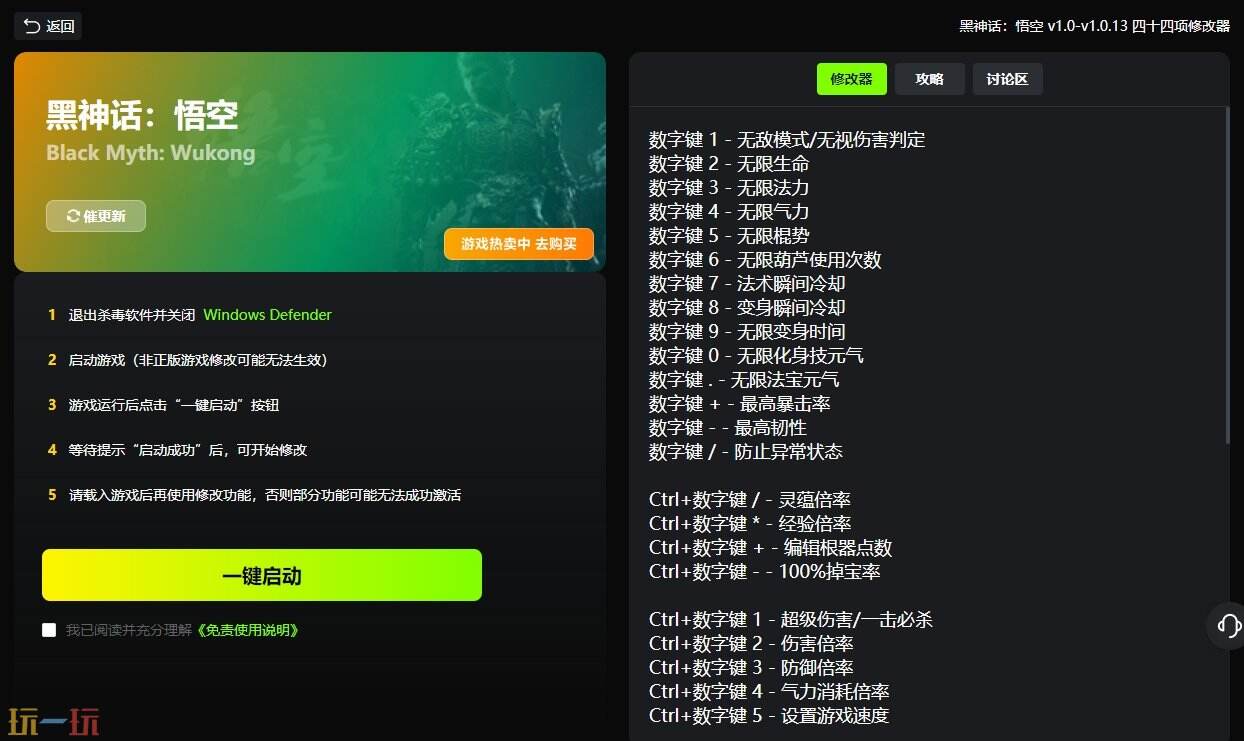Click the Black Myth: Wukong subtitle
Image resolution: width=1244 pixels, height=741 pixels.
coord(150,154)
